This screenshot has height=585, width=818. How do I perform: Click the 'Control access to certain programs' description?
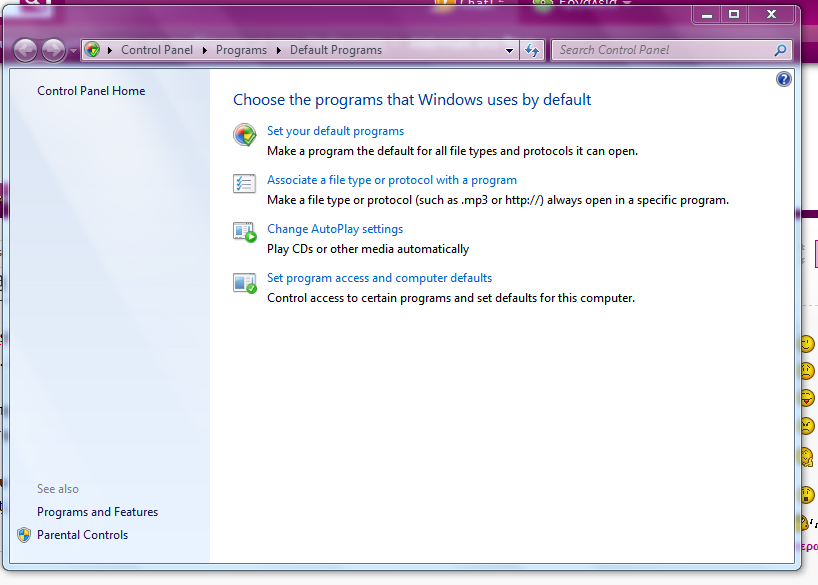451,298
